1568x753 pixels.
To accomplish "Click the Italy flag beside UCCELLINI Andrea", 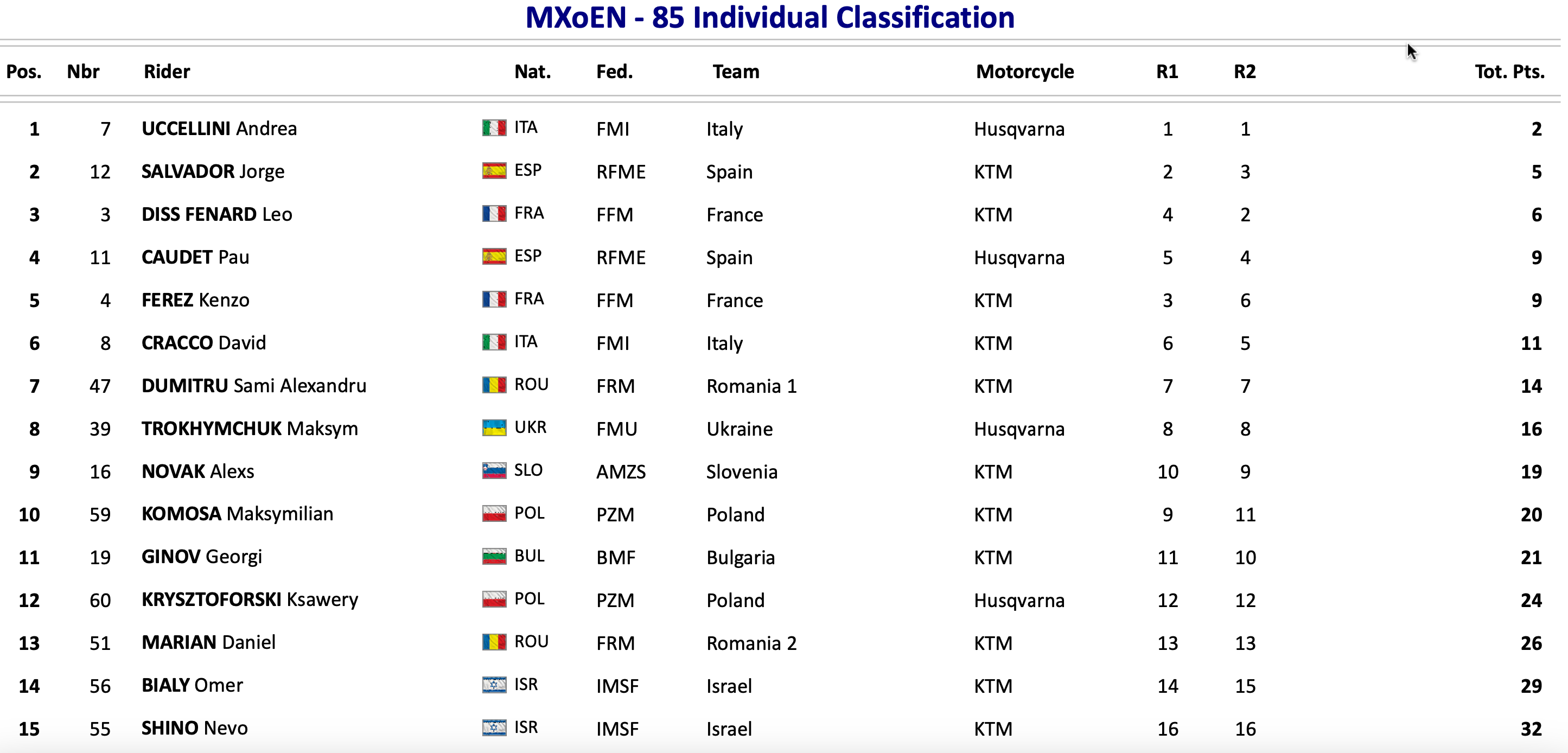I will 494,128.
